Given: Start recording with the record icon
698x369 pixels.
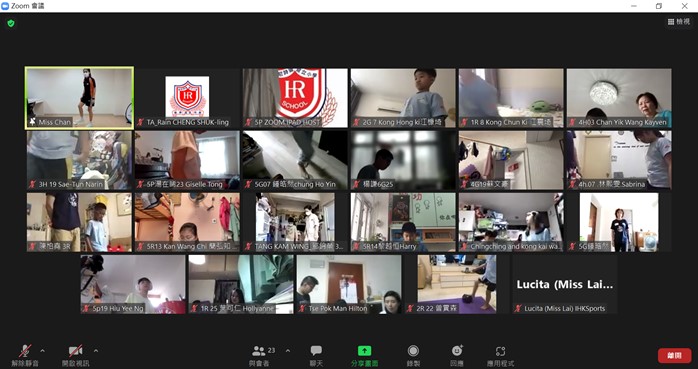Looking at the screenshot, I should (413, 351).
